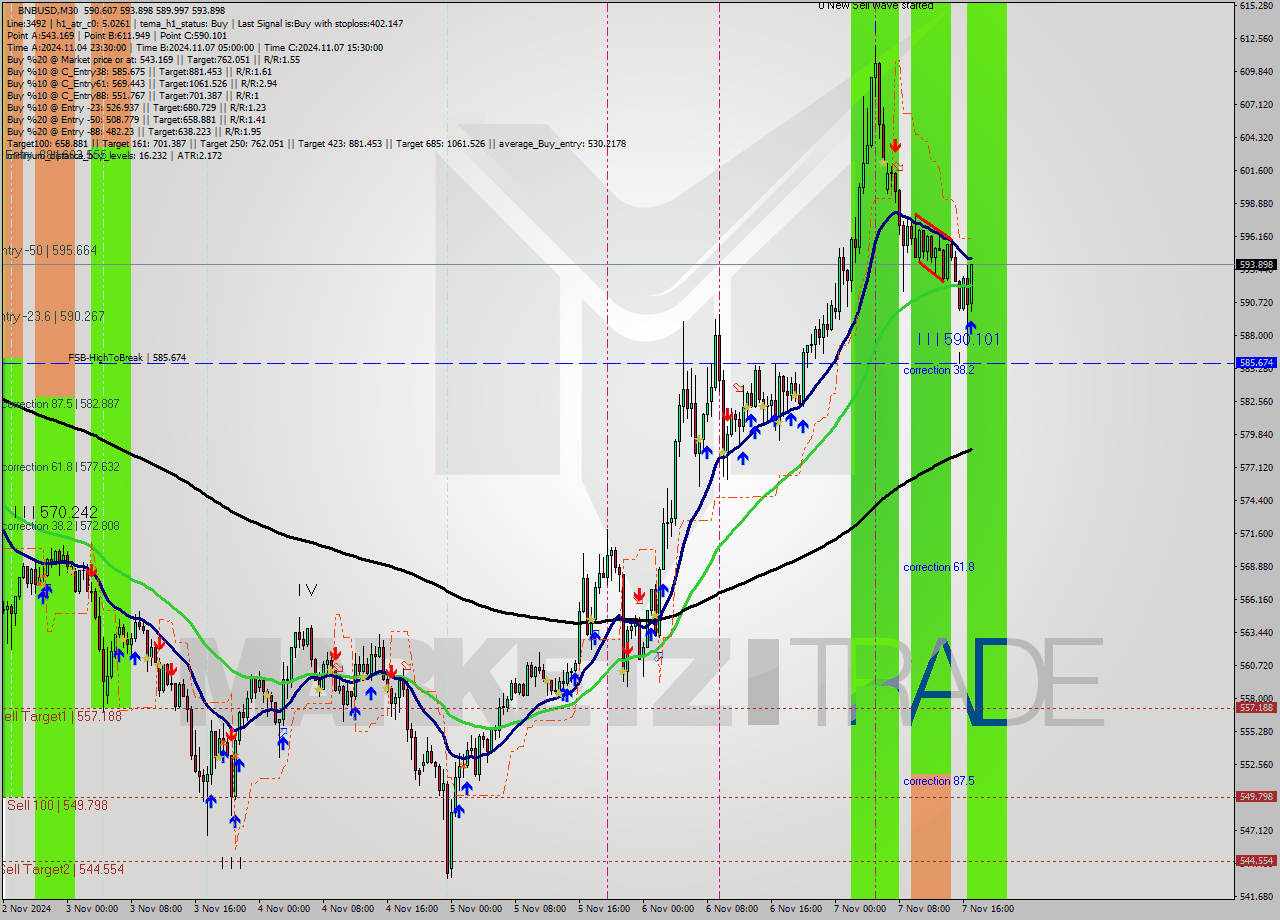Click the Buy %10 C_Entry88 551.767 line
The height and width of the screenshot is (920, 1280).
(x=134, y=95)
